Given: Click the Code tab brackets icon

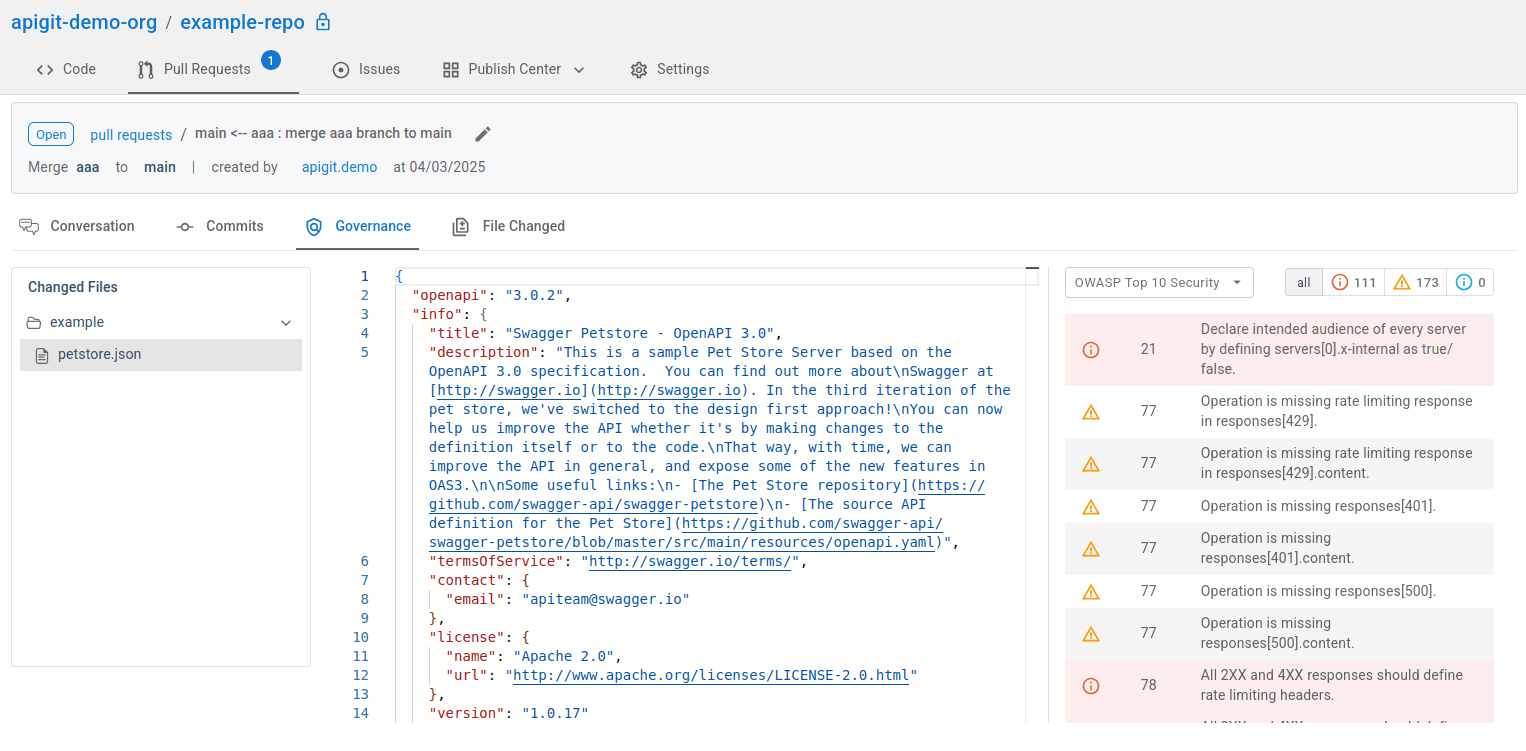Looking at the screenshot, I should (x=45, y=70).
